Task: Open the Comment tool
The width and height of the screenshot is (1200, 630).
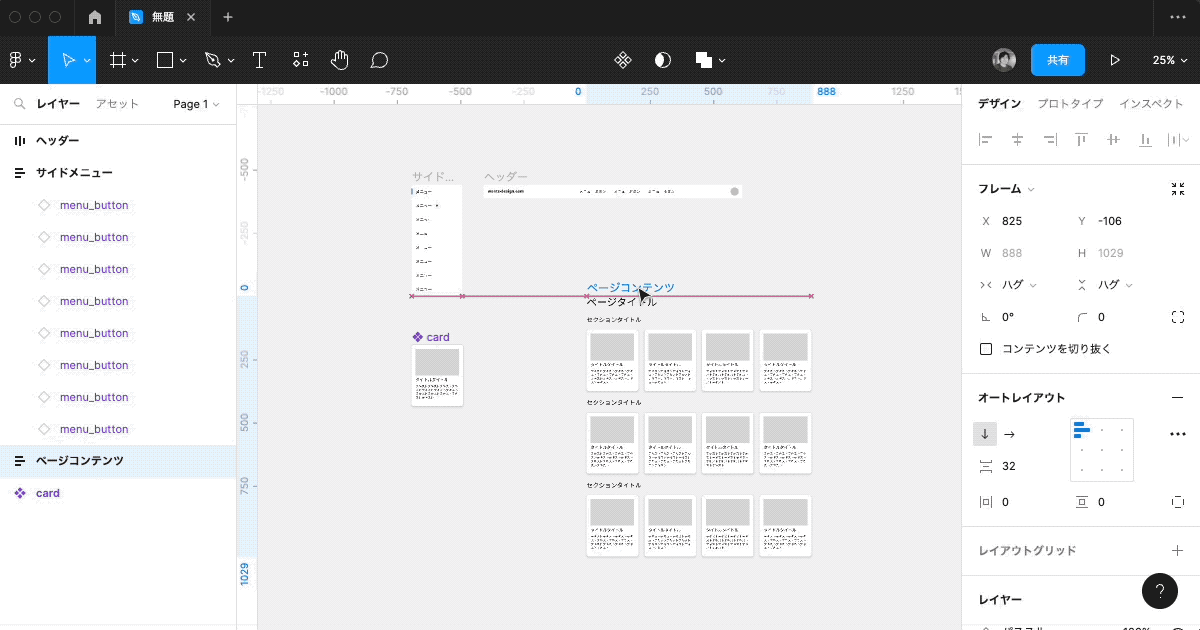Action: click(379, 60)
